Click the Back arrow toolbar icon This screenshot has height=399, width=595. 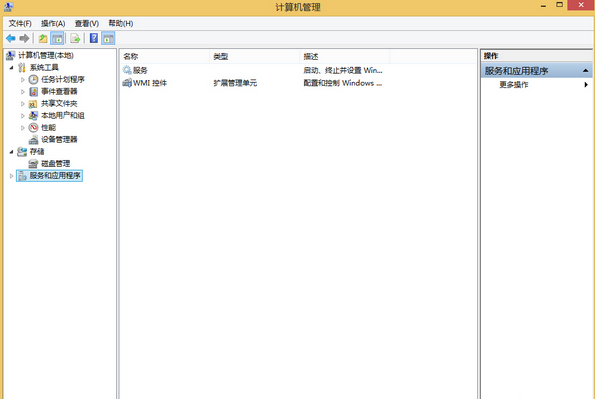point(11,38)
